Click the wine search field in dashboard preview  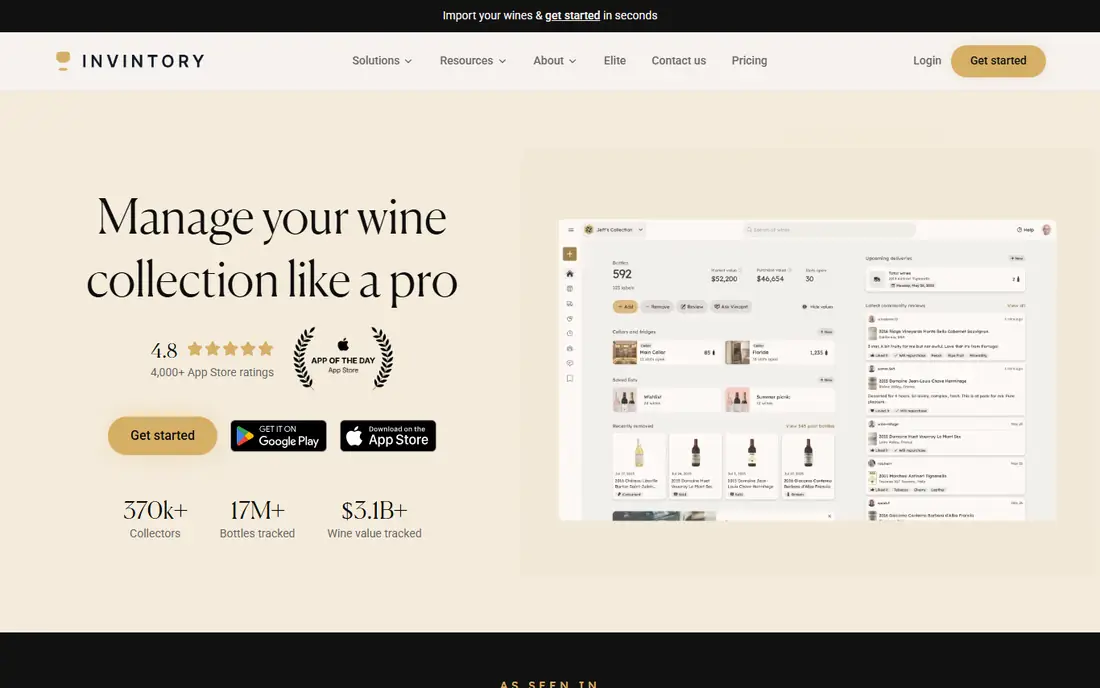point(829,230)
